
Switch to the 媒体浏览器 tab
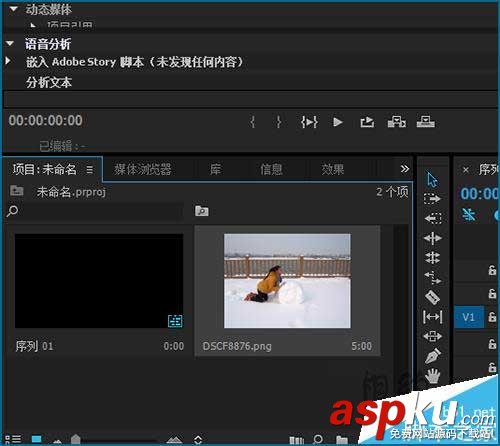143,169
